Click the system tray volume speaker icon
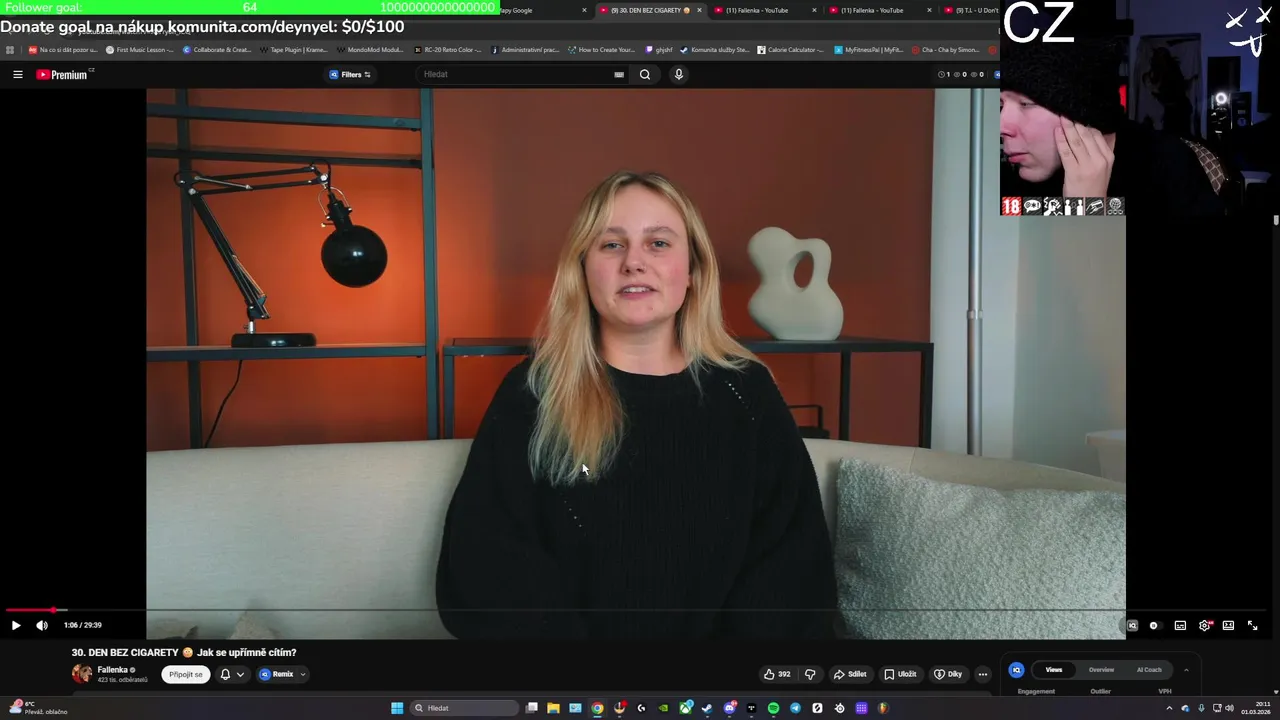Image resolution: width=1280 pixels, height=720 pixels. coord(1229,708)
